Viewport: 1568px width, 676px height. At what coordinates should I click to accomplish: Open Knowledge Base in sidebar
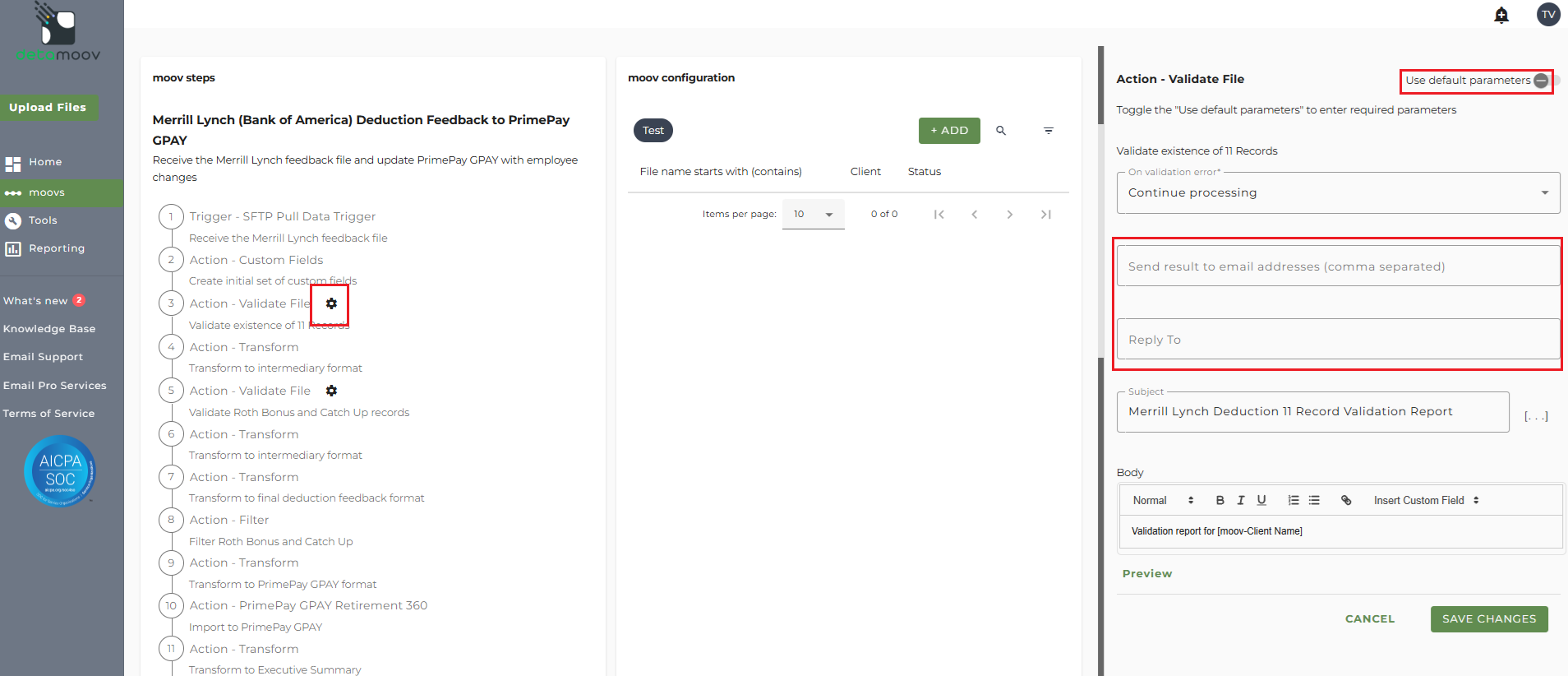(x=49, y=329)
